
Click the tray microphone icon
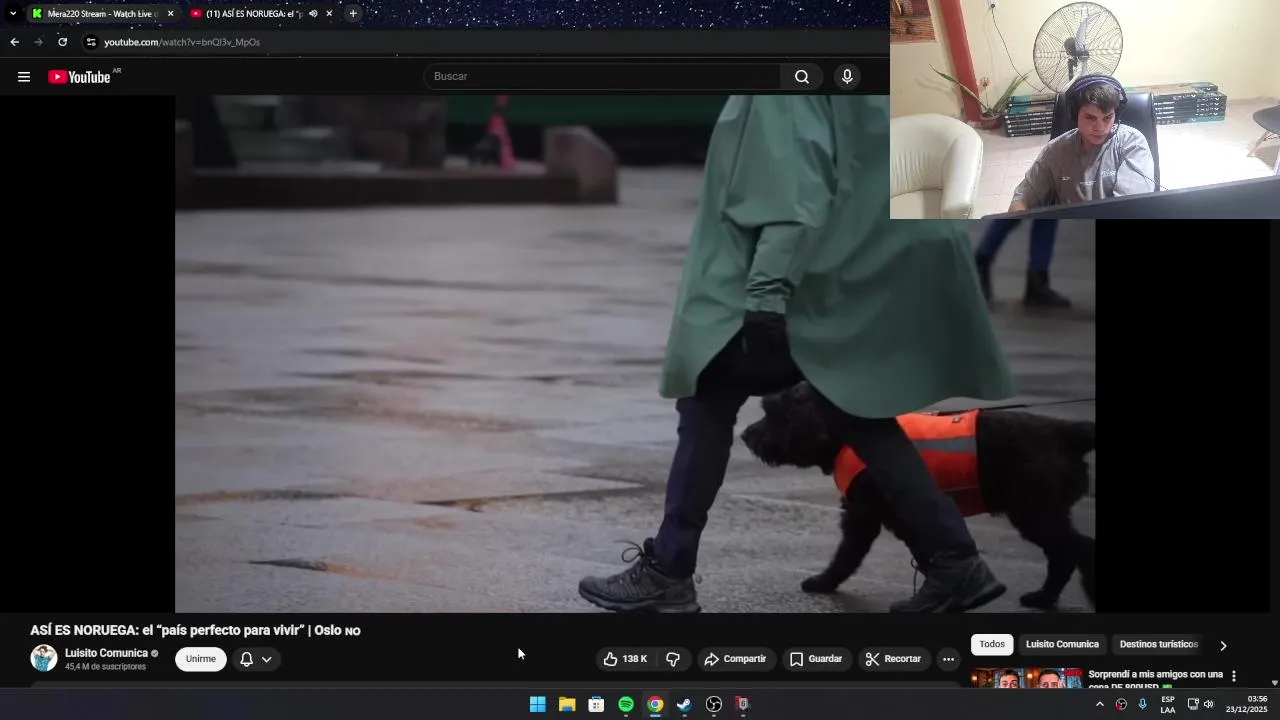(x=1143, y=704)
